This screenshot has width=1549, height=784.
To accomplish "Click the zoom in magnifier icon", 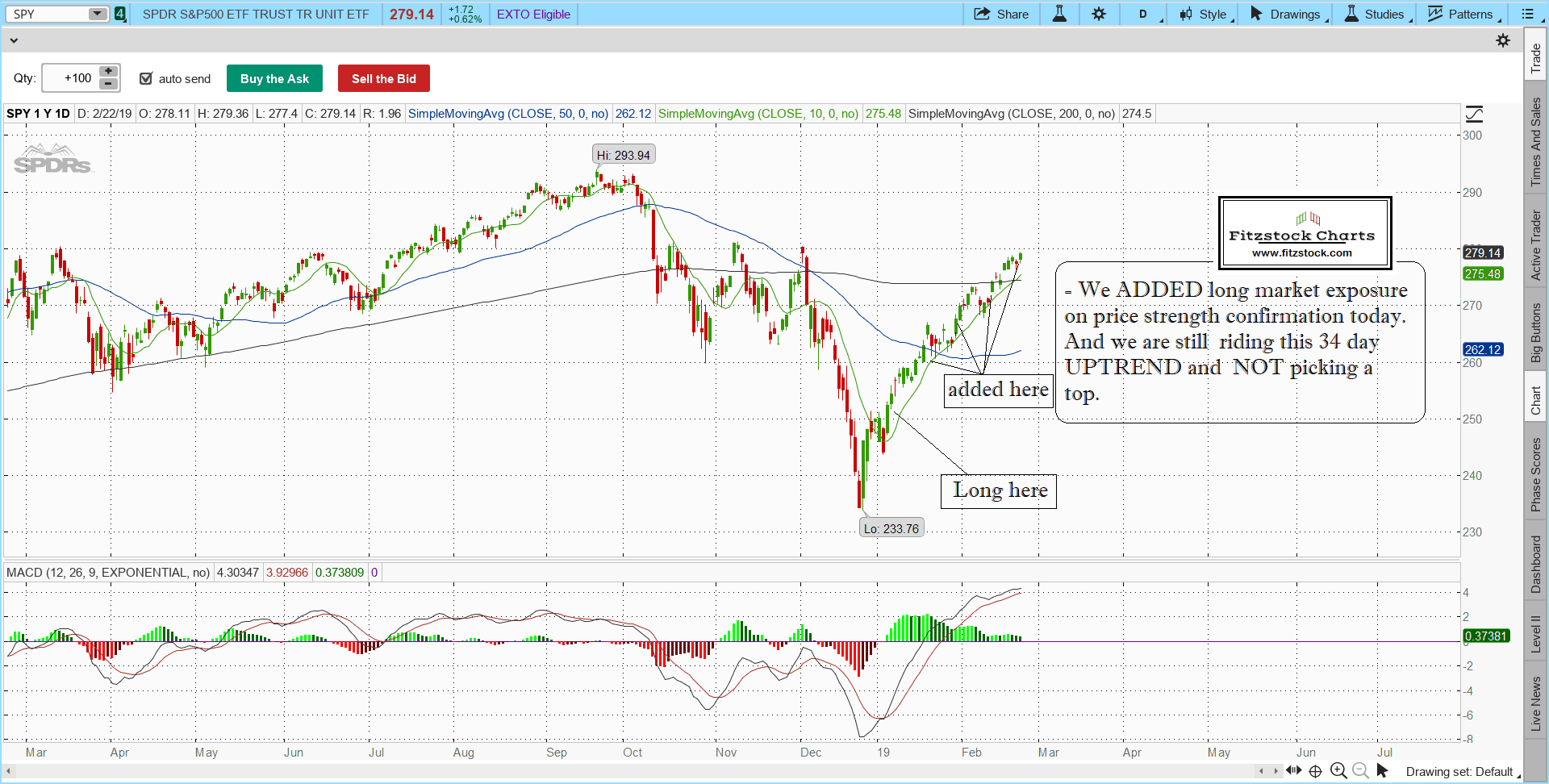I will click(x=1338, y=771).
